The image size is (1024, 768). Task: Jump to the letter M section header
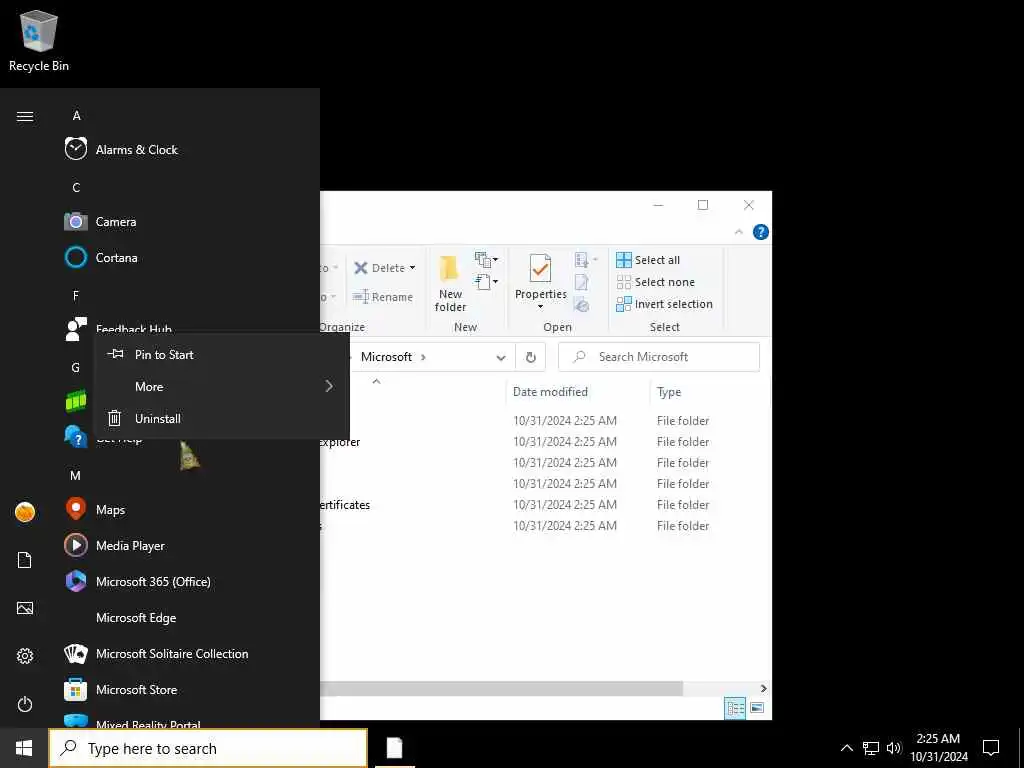pos(76,475)
